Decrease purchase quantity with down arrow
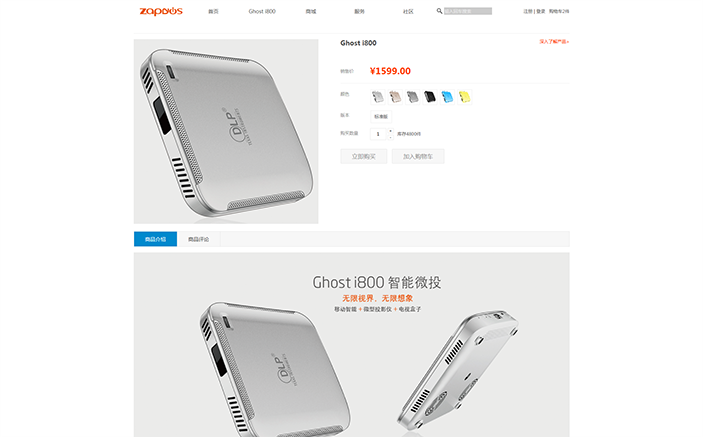Screen dimensions: 703x437 coord(391,137)
